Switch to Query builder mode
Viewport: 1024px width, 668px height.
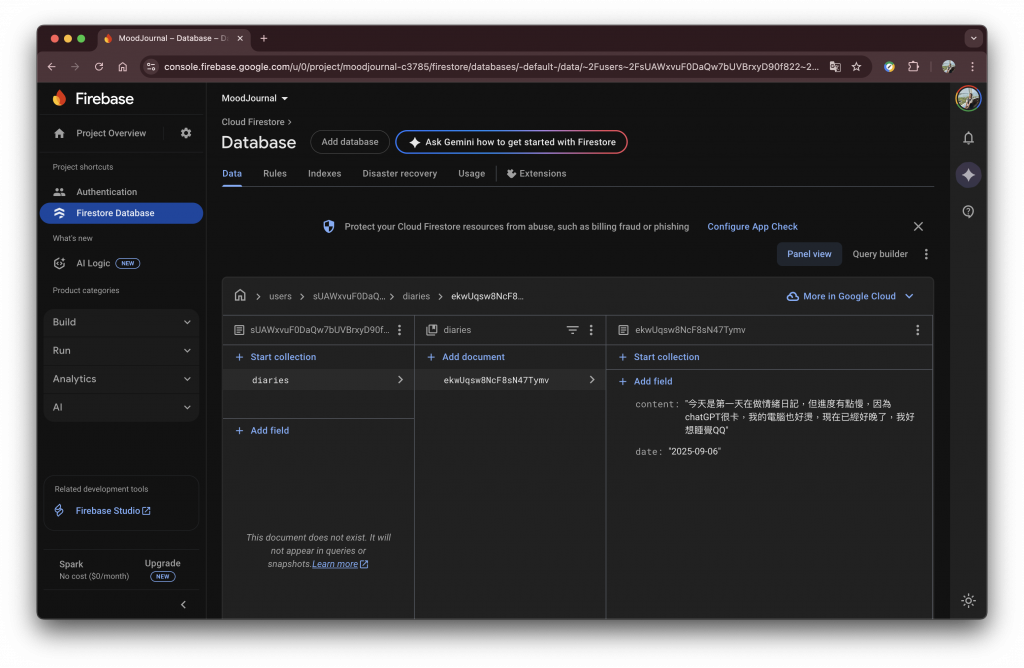(x=880, y=254)
